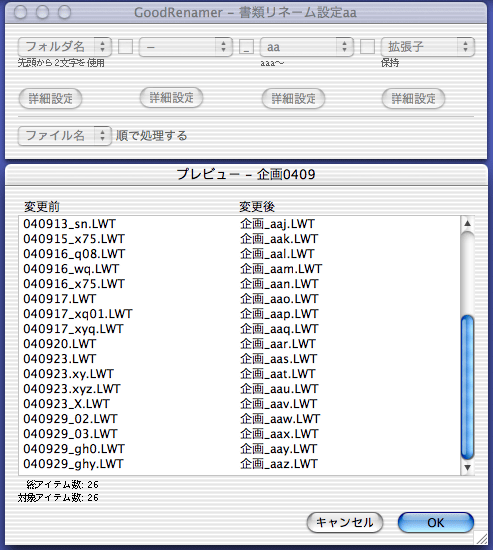Click 詳細設定 button under hyphen dropdown
The image size is (493, 550).
tap(171, 98)
